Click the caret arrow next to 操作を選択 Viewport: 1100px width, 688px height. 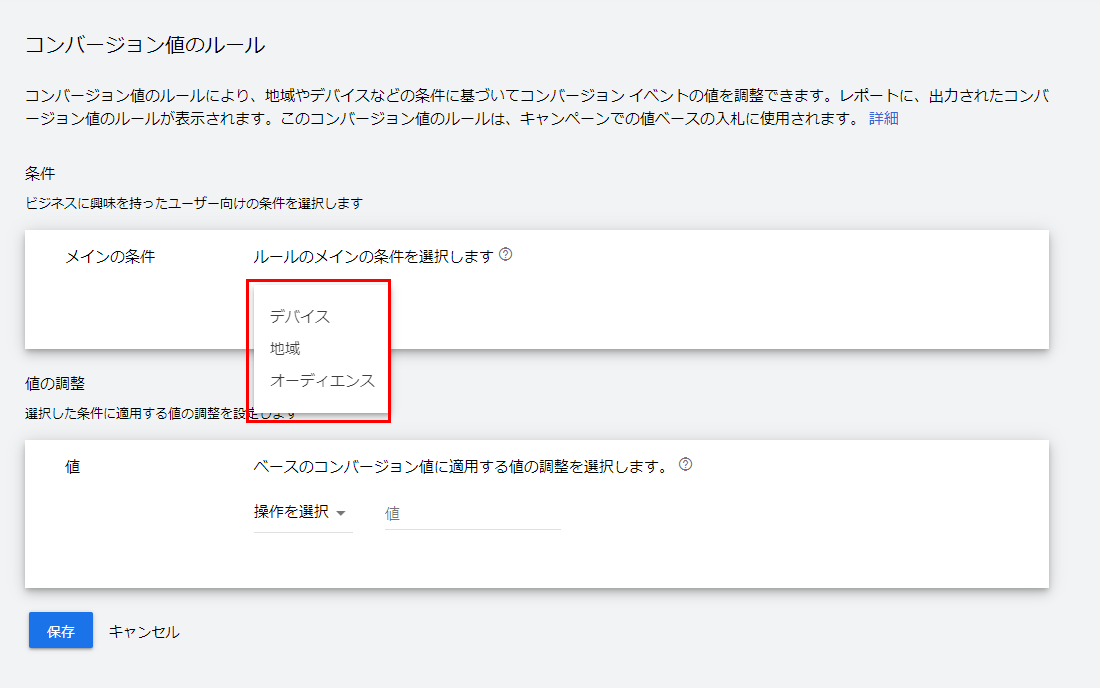click(341, 513)
